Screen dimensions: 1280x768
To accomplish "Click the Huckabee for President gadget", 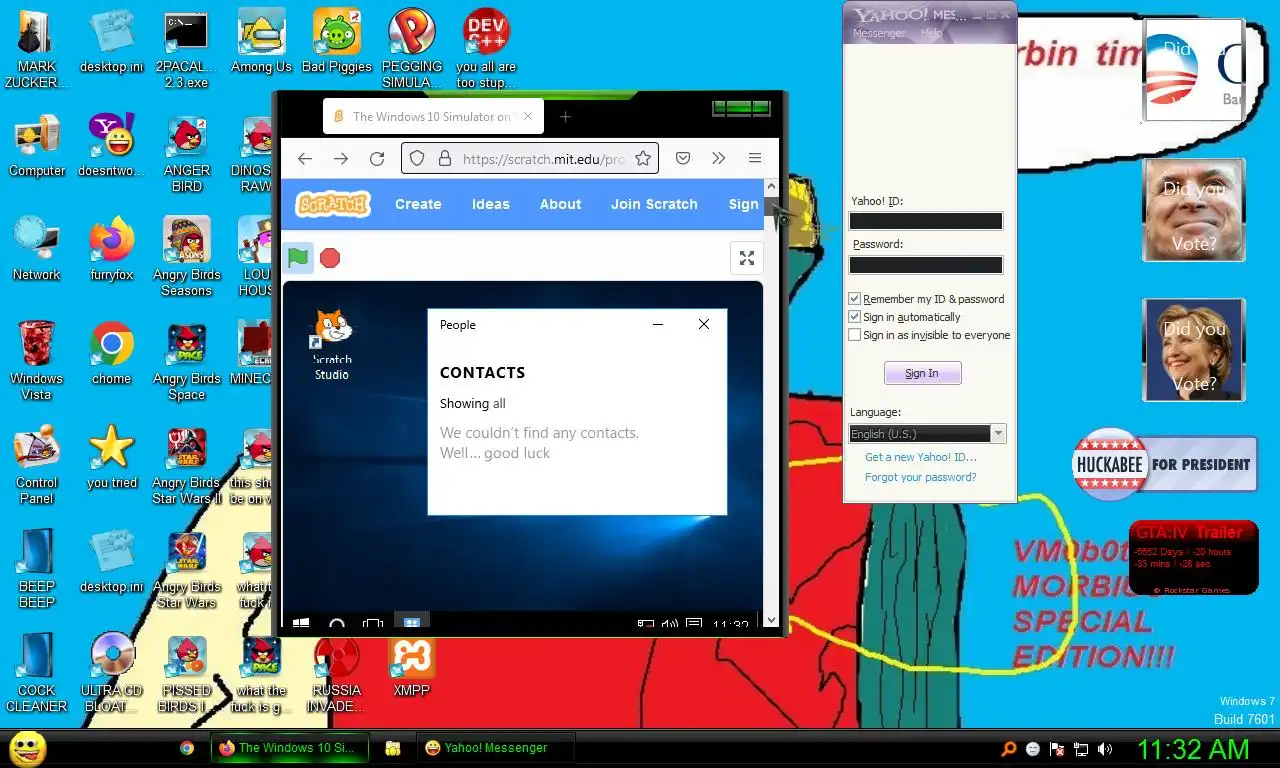I will (1164, 464).
